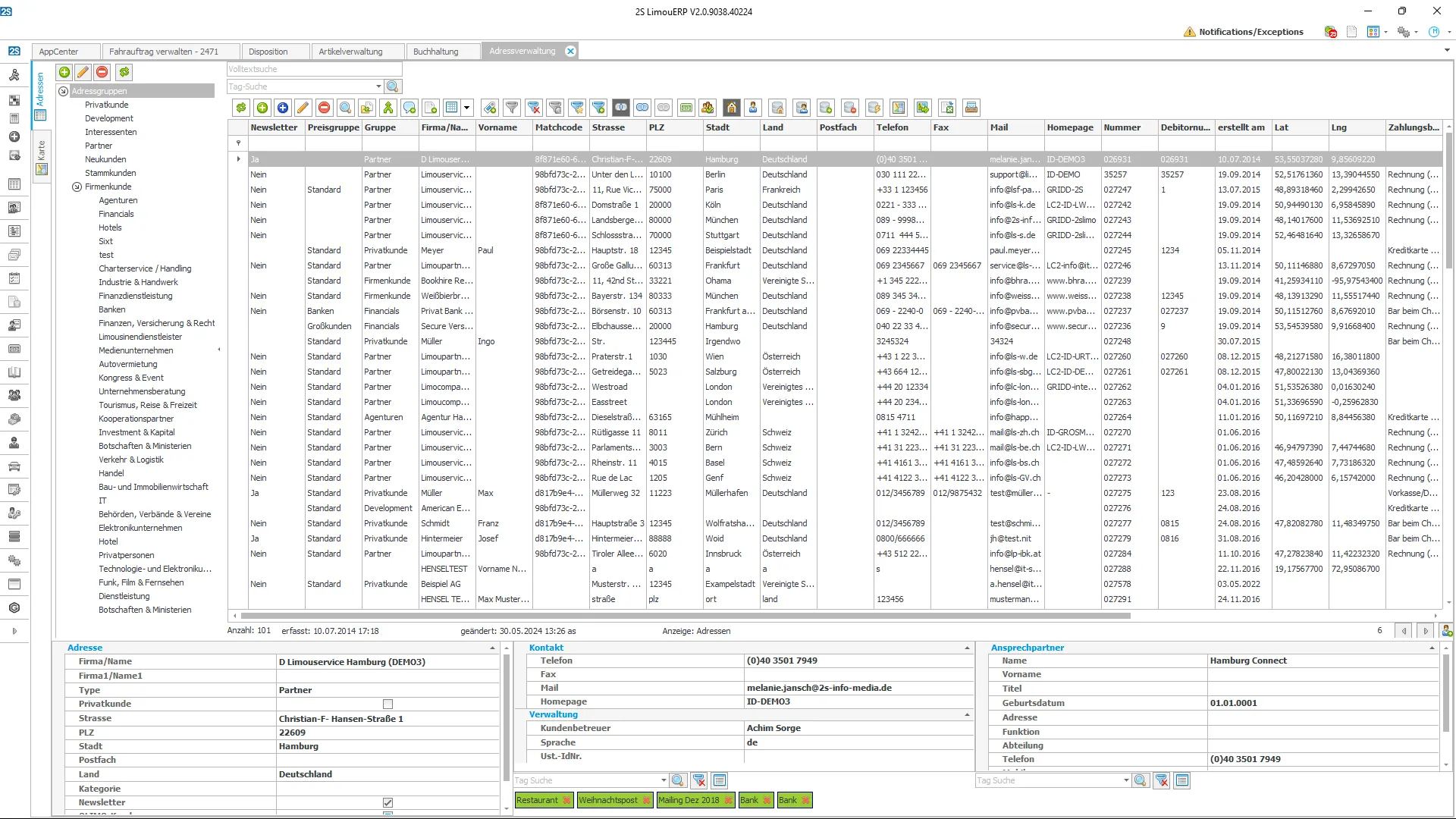Viewport: 1456px width, 819px height.
Task: Sort by erstellt am column header
Action: click(x=1242, y=127)
